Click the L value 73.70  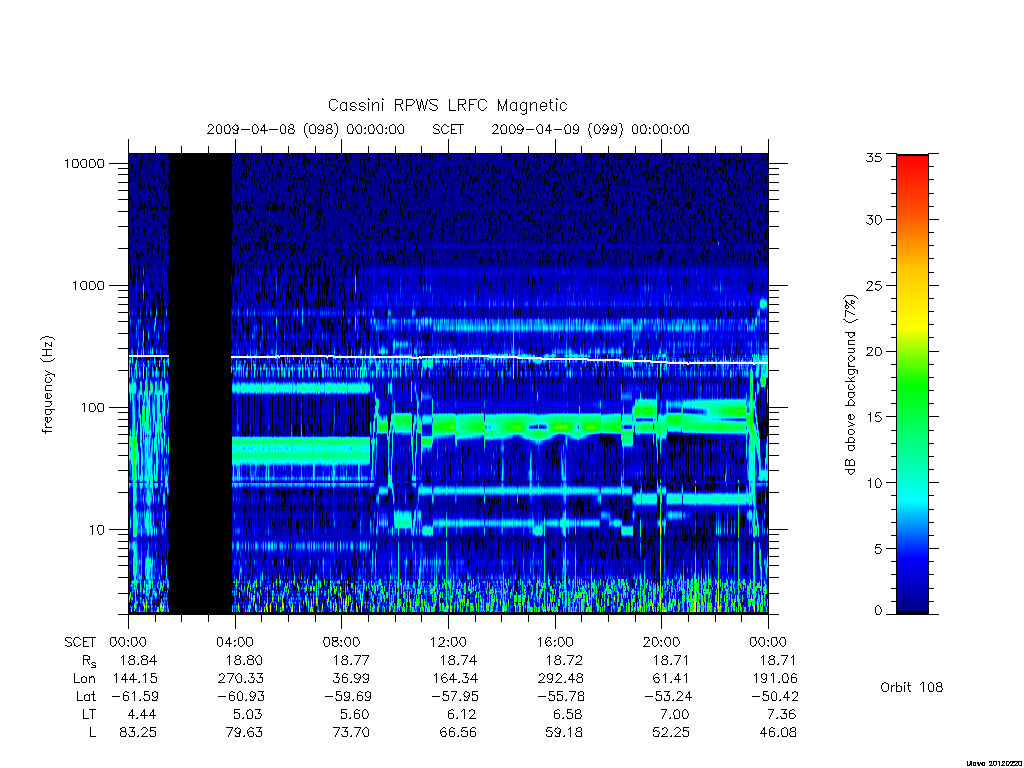click(351, 733)
